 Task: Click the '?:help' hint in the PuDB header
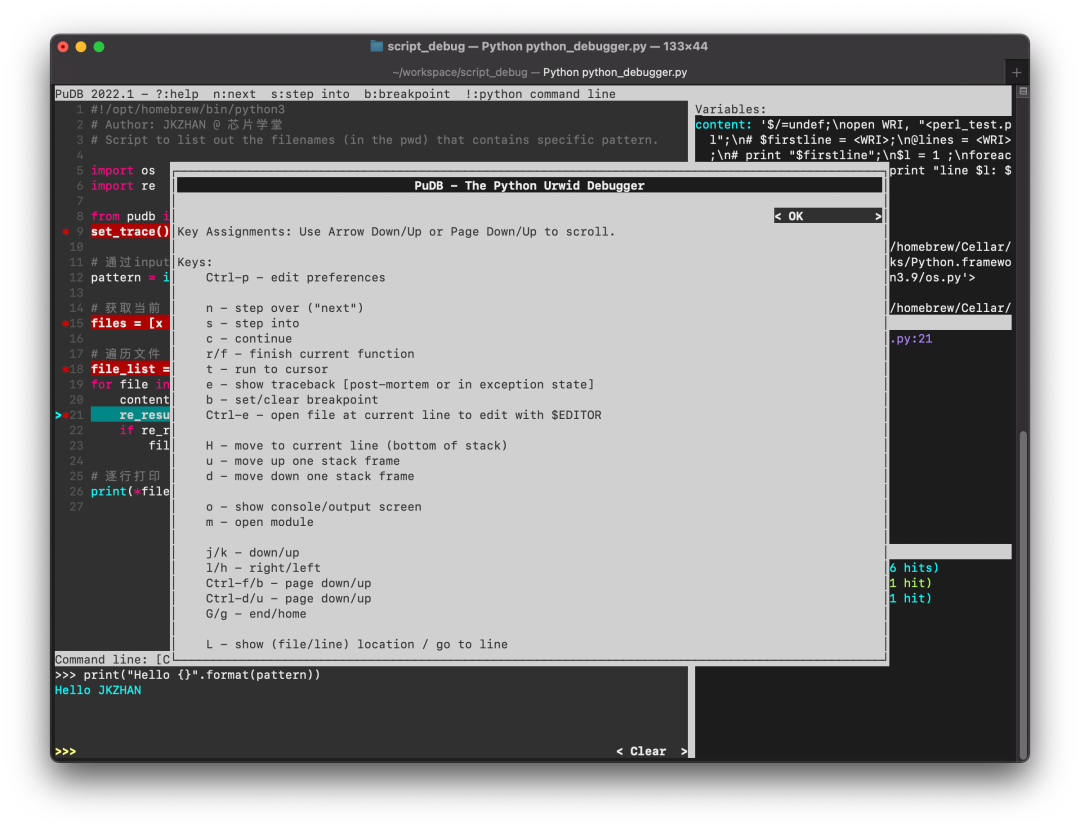pyautogui.click(x=177, y=94)
